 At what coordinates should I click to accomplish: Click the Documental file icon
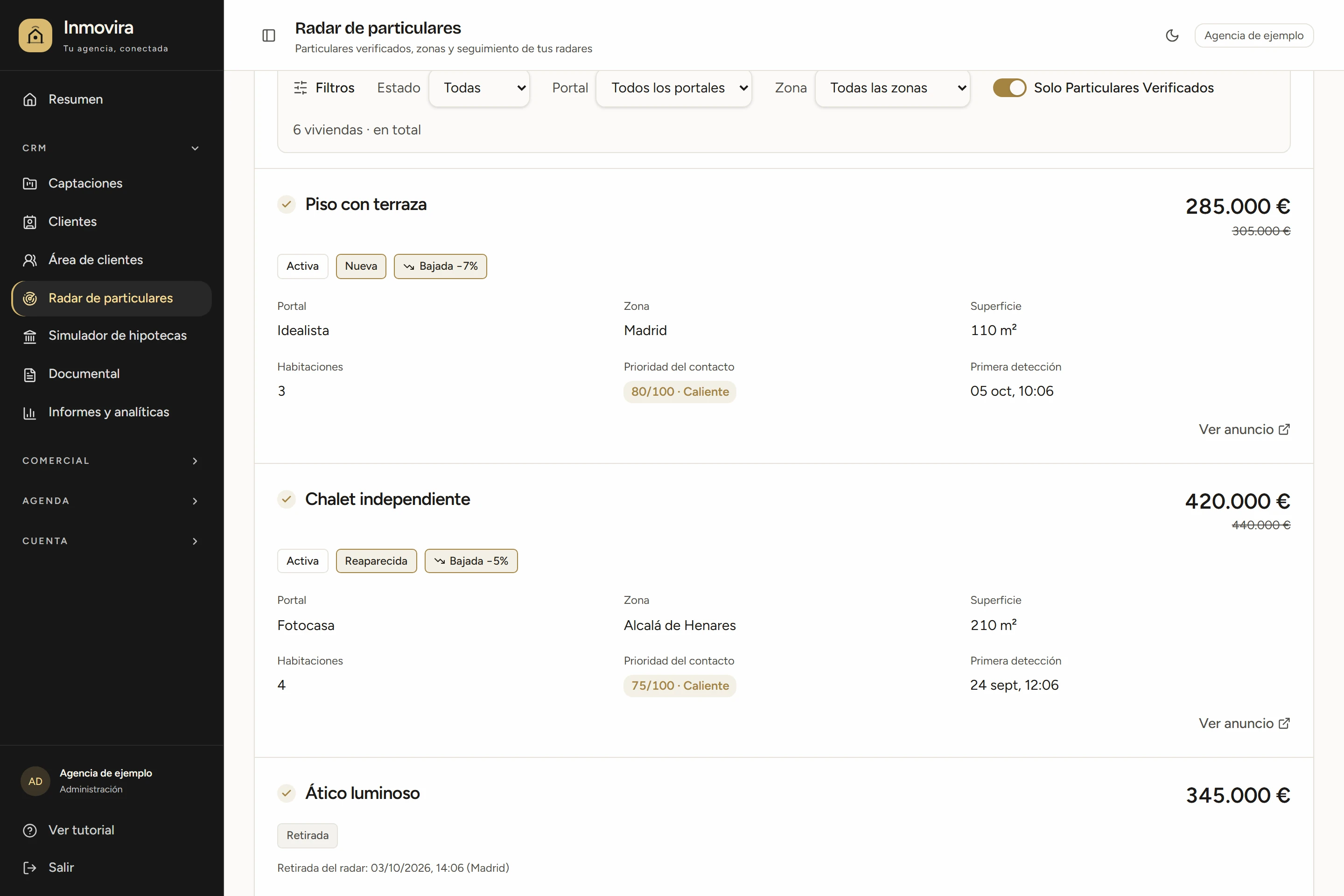30,374
